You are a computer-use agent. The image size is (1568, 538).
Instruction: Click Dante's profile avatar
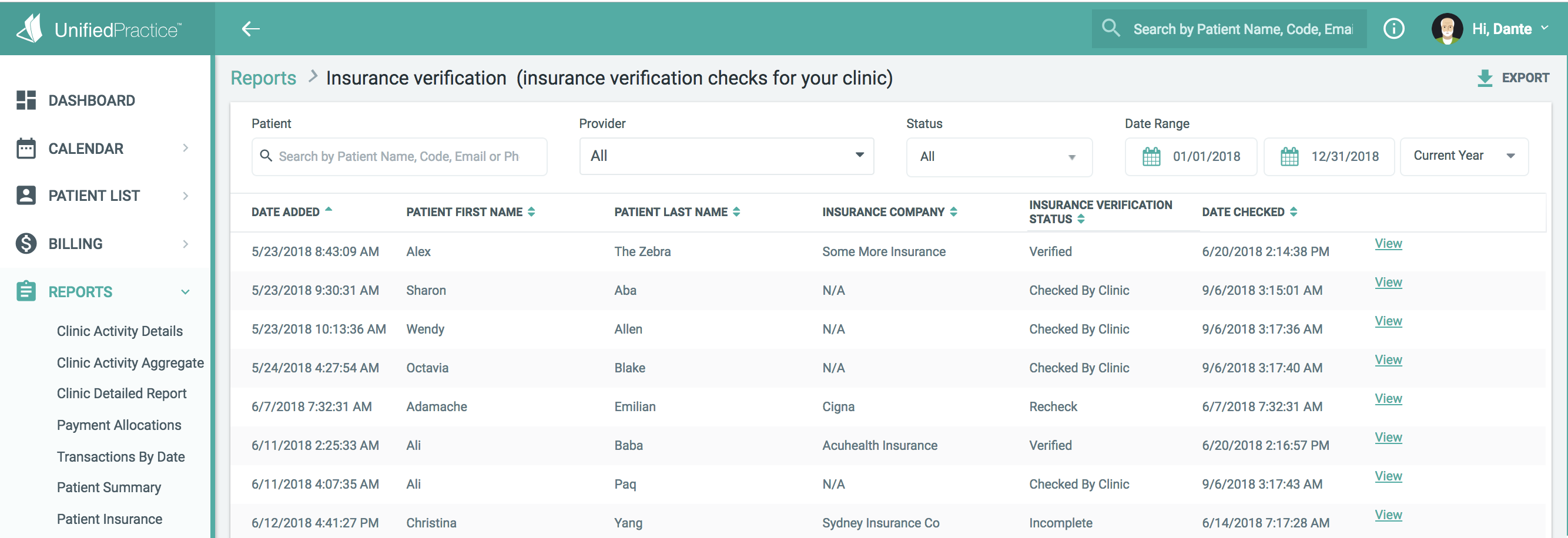pos(1447,29)
